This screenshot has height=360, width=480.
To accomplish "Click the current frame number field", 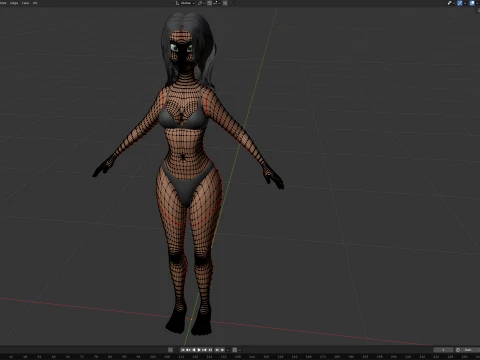I will [443, 350].
